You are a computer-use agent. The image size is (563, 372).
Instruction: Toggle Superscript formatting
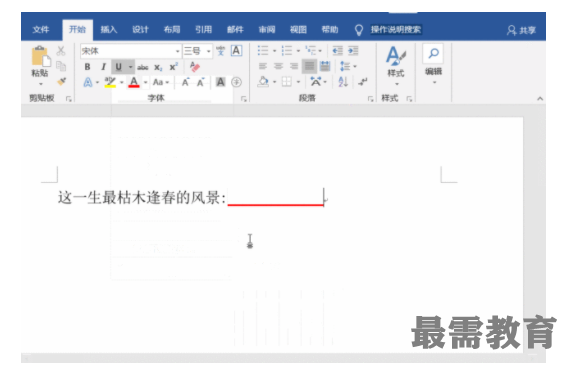point(173,67)
